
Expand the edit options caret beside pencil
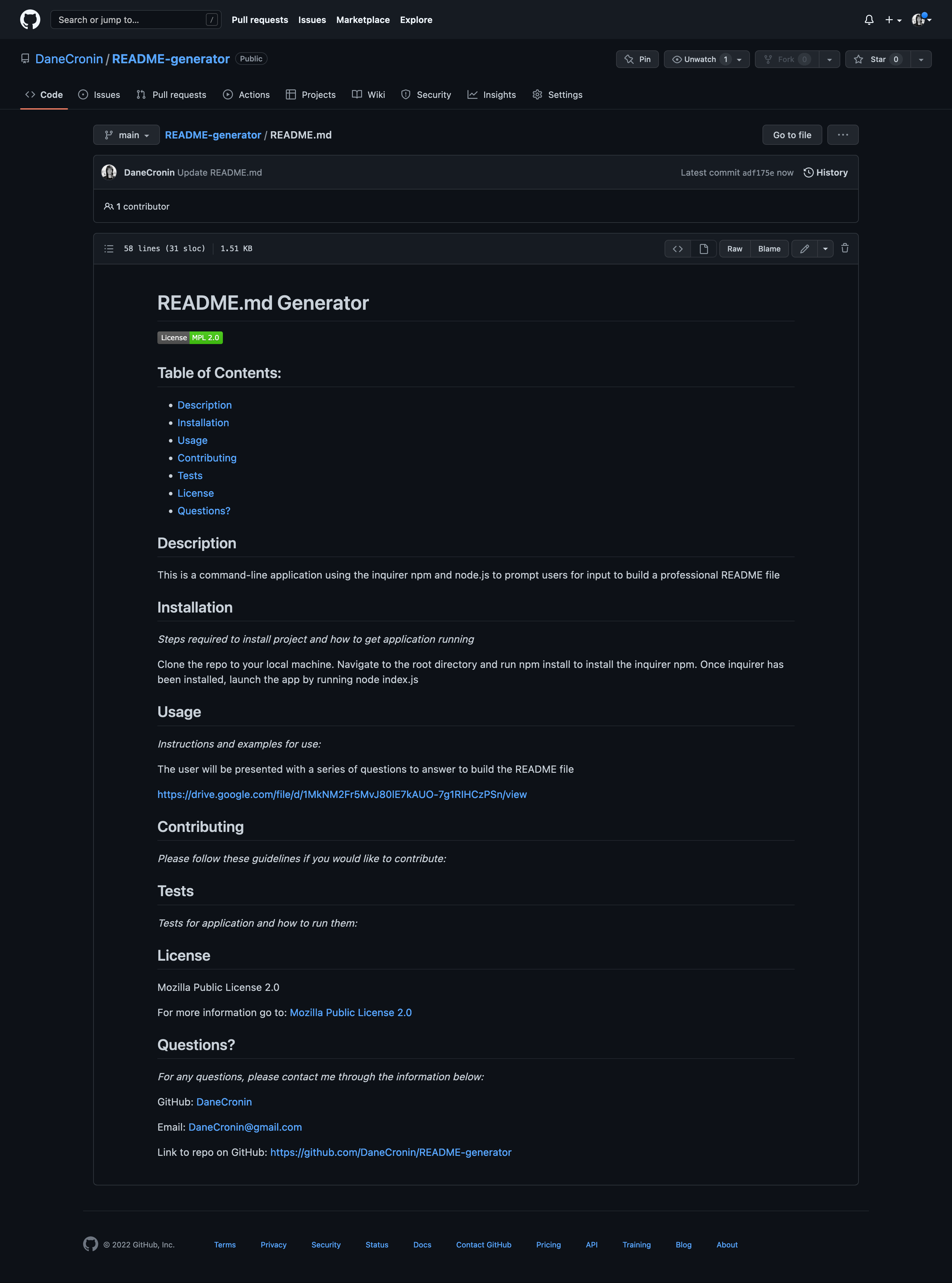coord(825,248)
